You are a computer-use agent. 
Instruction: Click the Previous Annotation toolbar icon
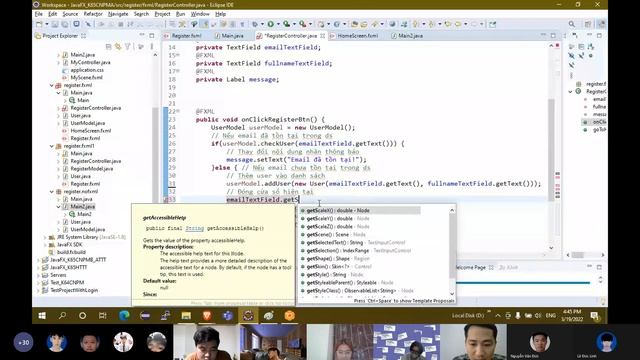(431, 24)
